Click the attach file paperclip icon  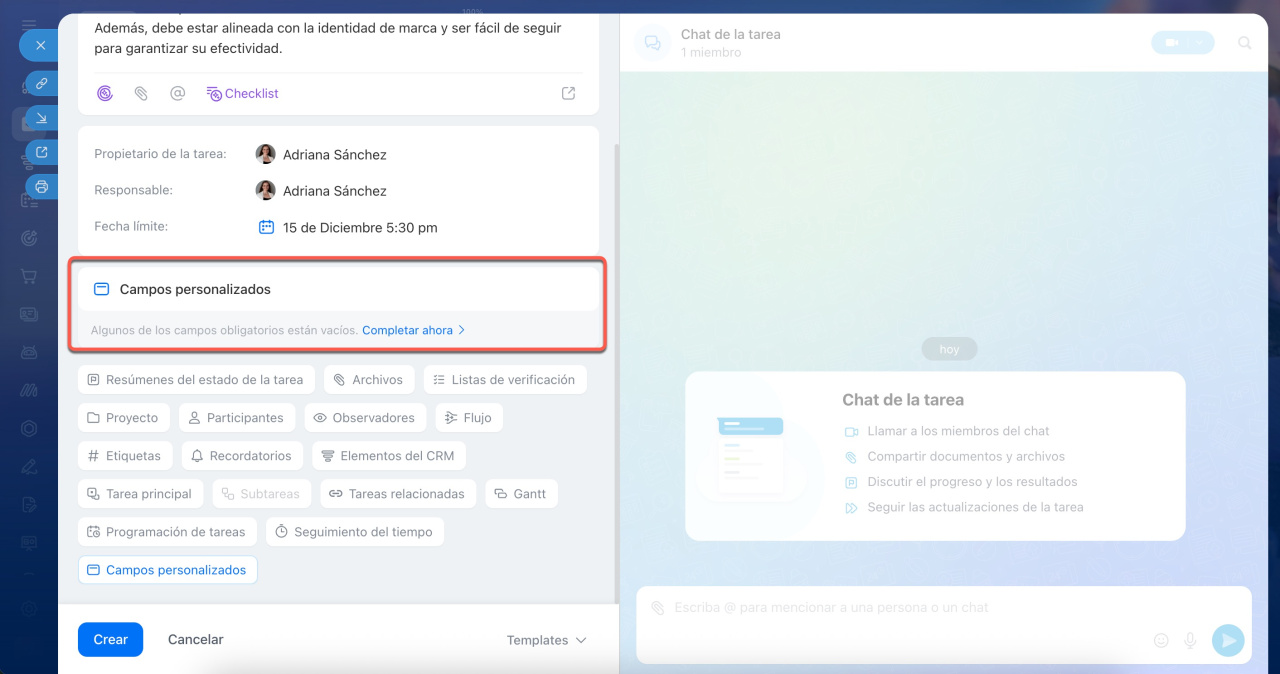[141, 93]
